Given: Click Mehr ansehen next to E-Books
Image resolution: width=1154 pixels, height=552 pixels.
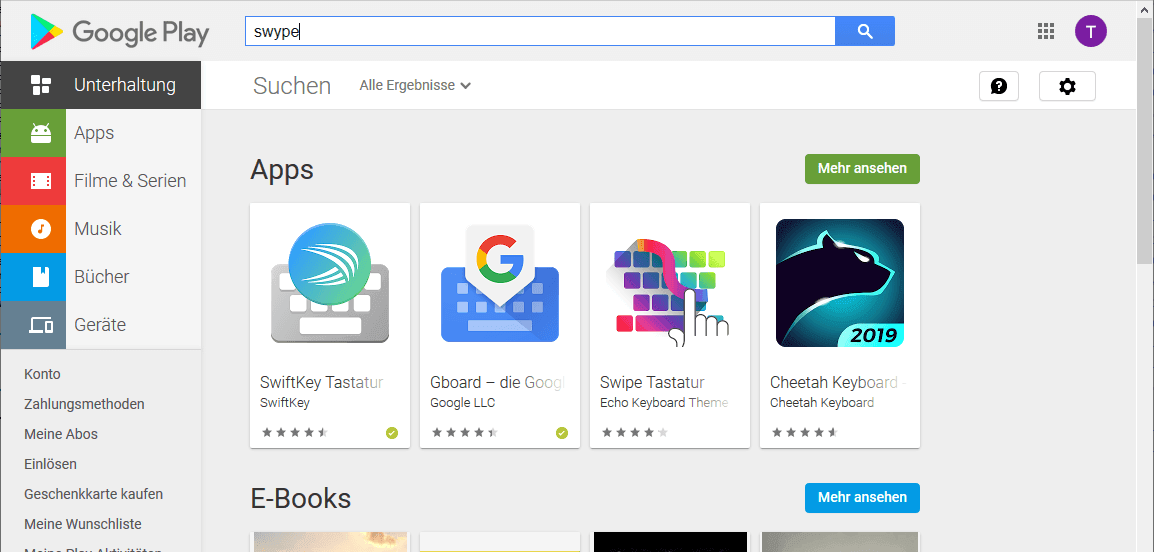Looking at the screenshot, I should pos(862,498).
